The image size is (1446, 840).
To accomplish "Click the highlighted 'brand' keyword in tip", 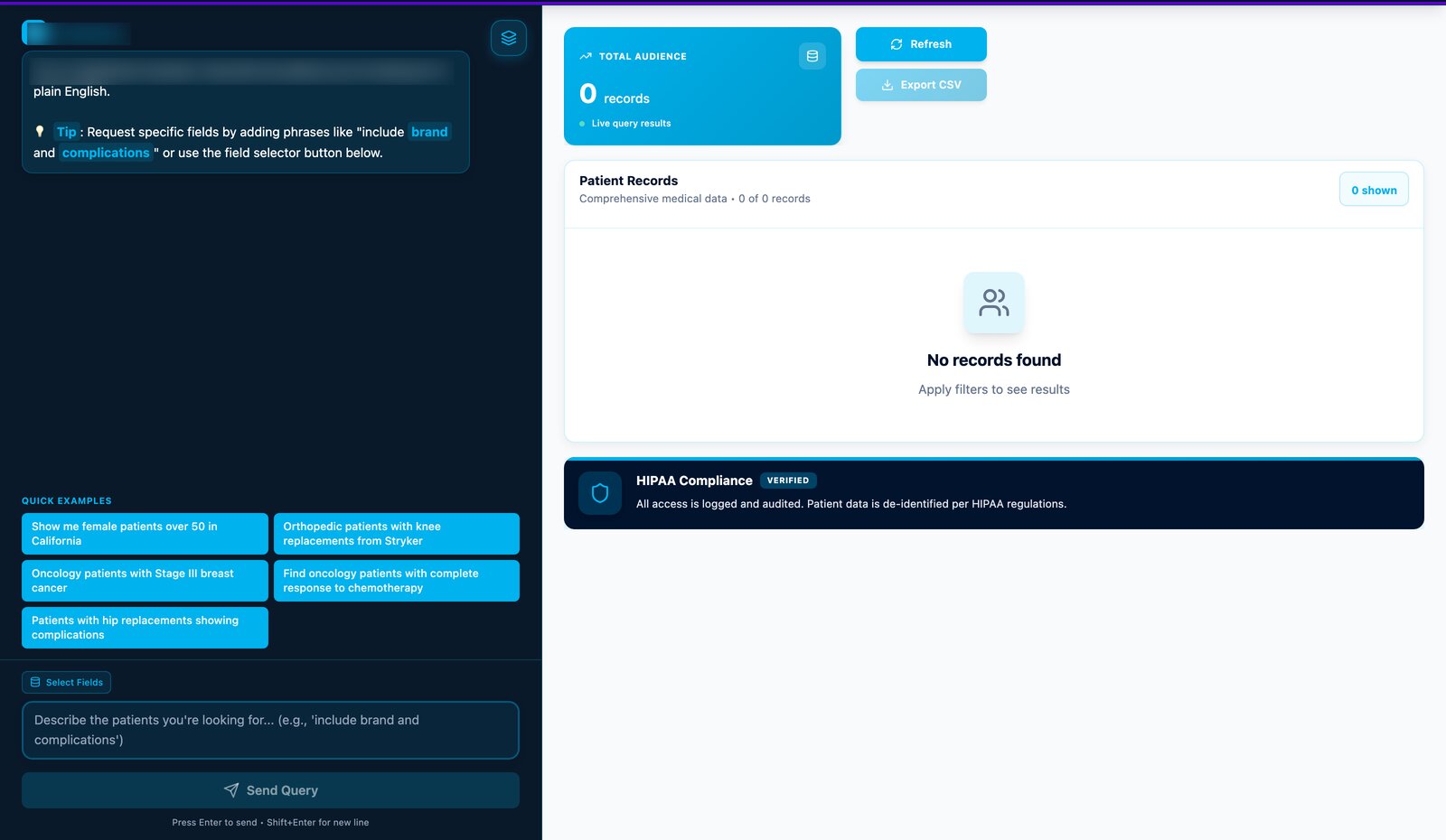I will point(429,132).
